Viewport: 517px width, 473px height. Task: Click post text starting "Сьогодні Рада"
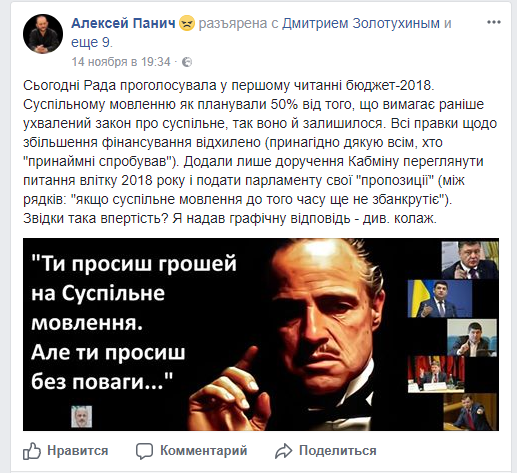(x=260, y=152)
